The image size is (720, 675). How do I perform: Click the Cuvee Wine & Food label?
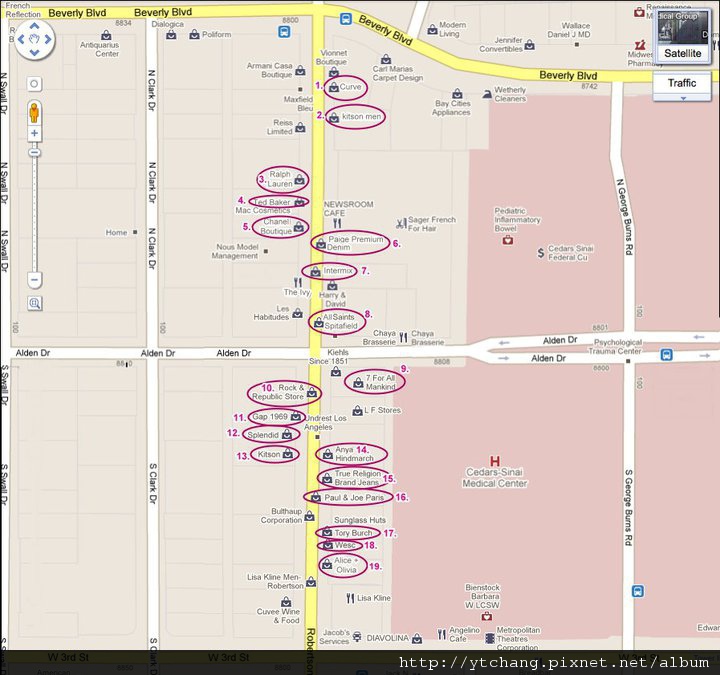278,616
